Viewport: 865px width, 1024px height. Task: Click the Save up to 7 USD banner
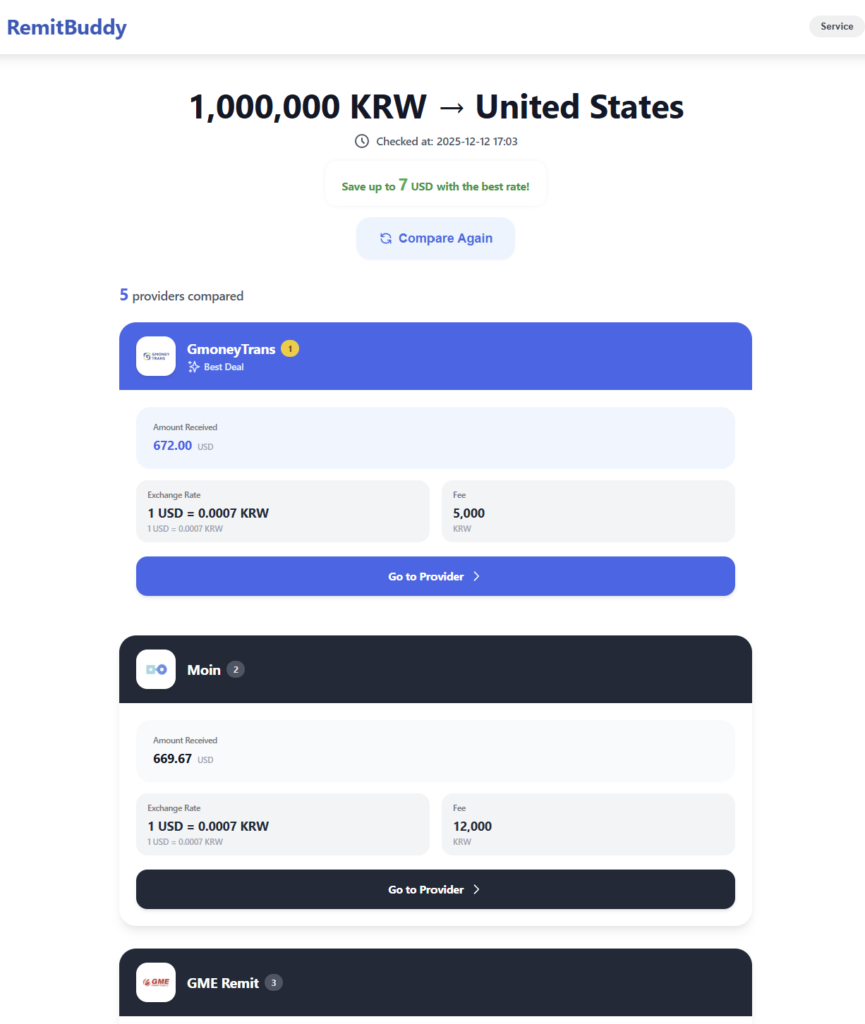[x=435, y=186]
